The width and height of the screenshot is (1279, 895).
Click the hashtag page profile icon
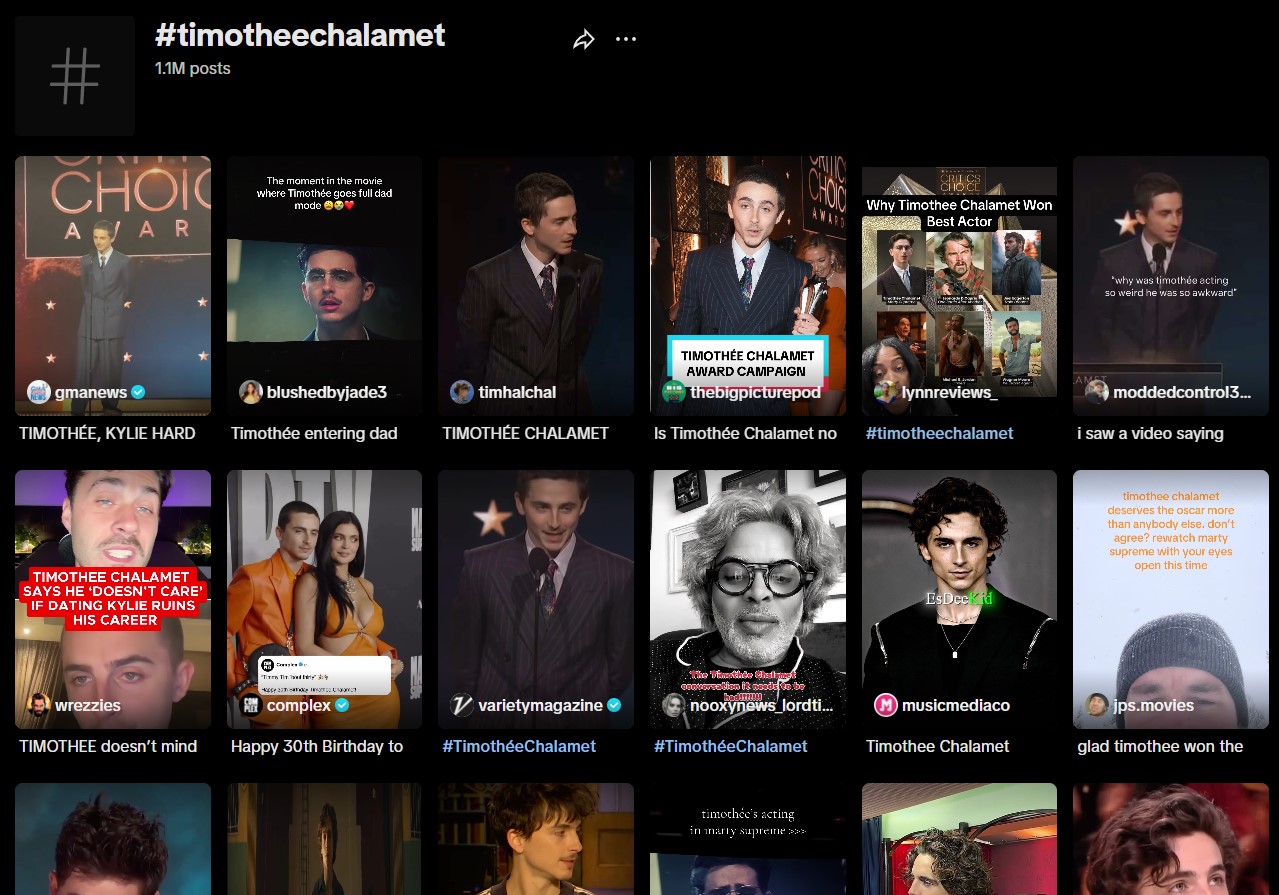click(74, 75)
